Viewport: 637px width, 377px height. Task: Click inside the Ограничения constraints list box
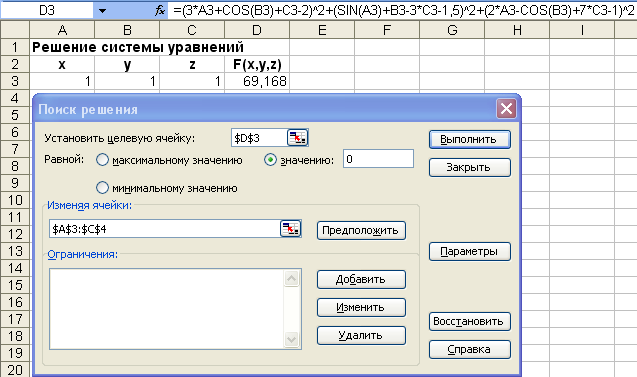click(x=167, y=309)
